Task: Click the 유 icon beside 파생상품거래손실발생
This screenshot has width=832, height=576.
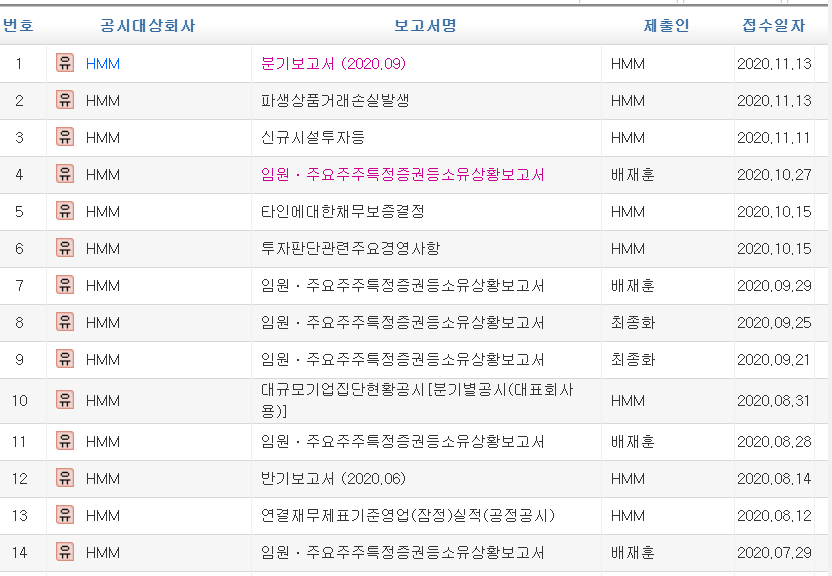Action: (x=65, y=100)
